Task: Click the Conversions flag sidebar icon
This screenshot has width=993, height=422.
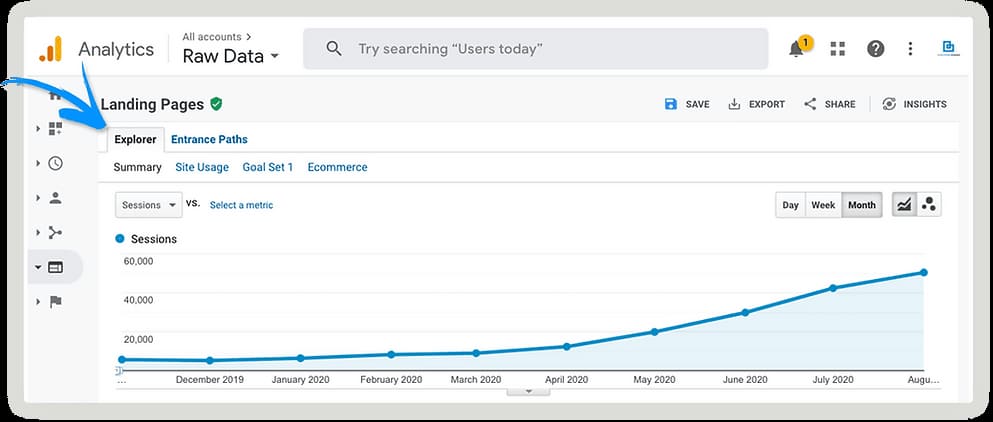Action: click(x=55, y=301)
